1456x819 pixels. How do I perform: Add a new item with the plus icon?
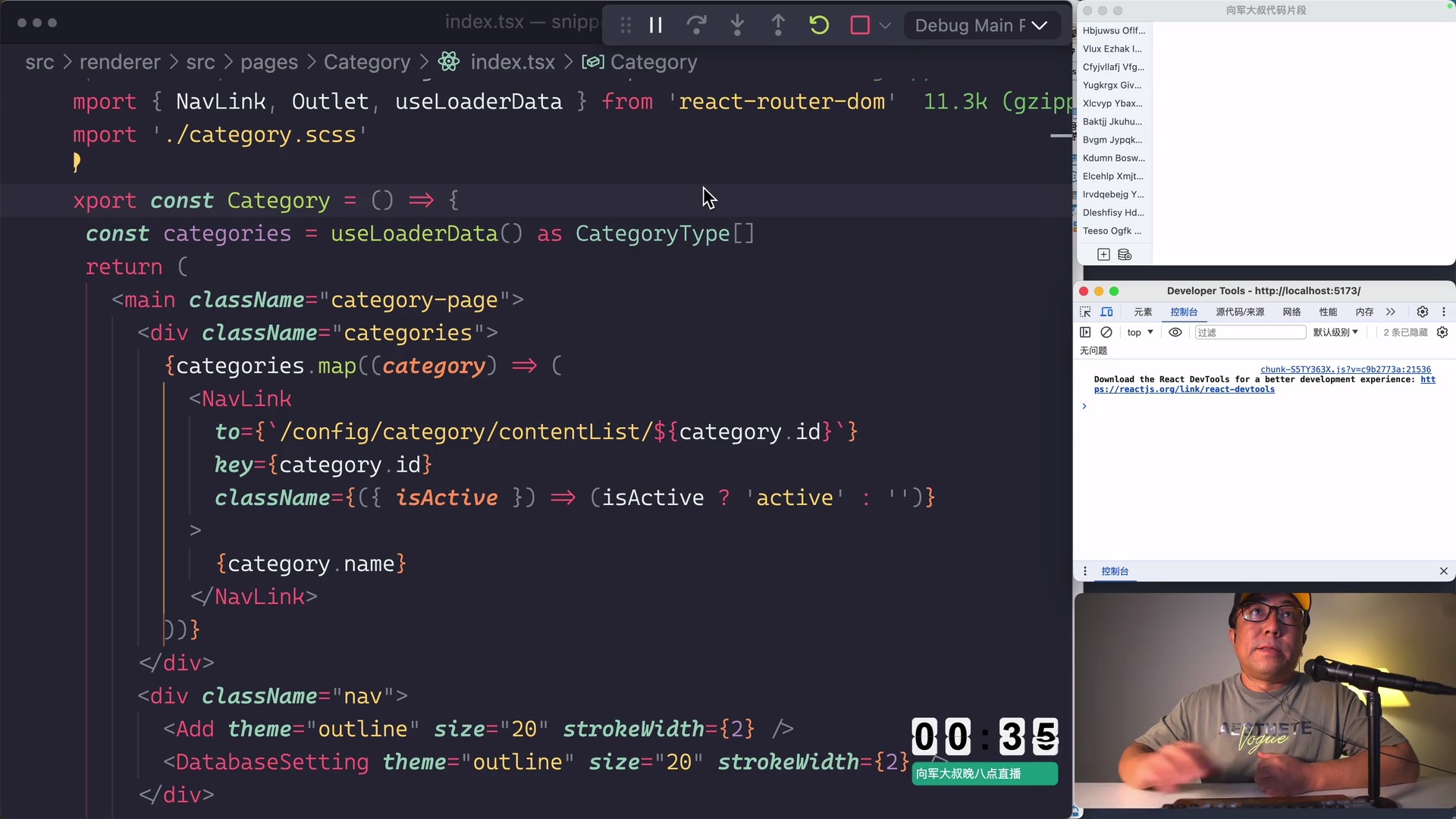click(1104, 254)
